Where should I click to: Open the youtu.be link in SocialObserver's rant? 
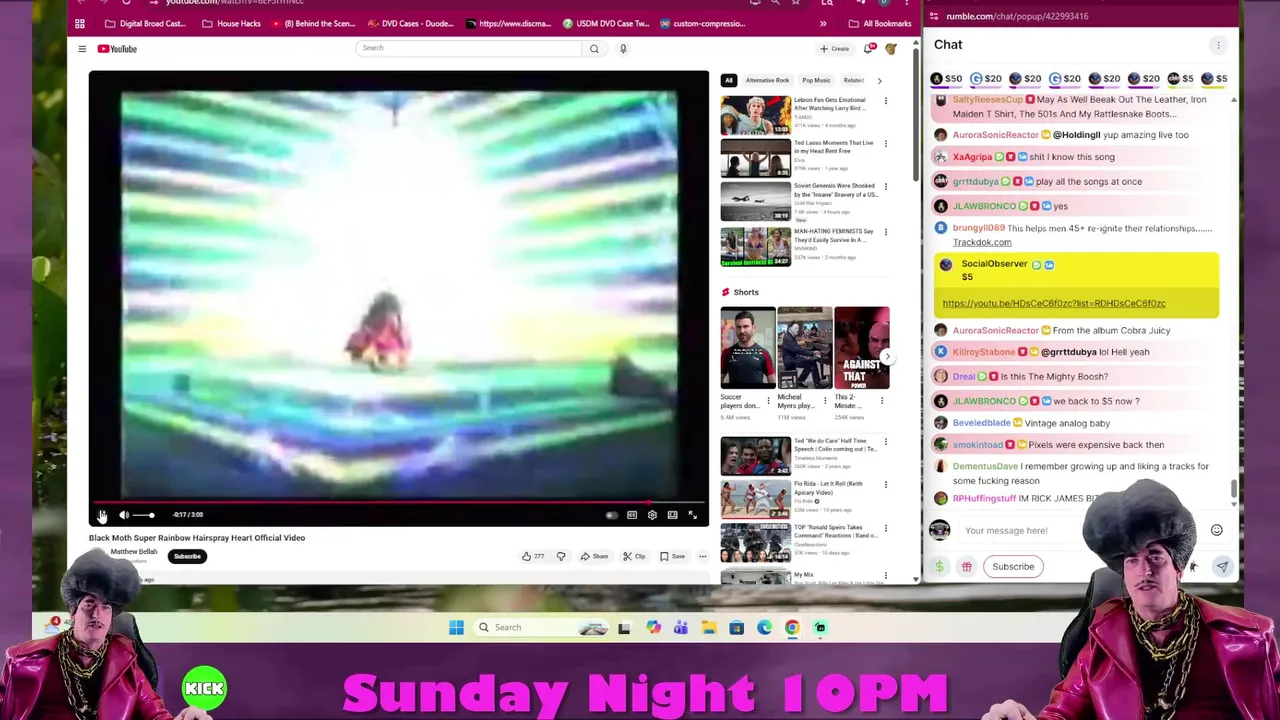[1053, 304]
